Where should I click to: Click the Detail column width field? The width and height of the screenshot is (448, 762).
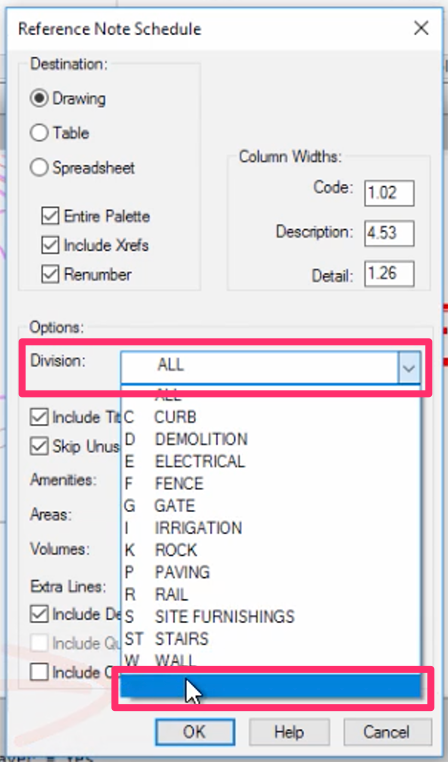(x=389, y=274)
